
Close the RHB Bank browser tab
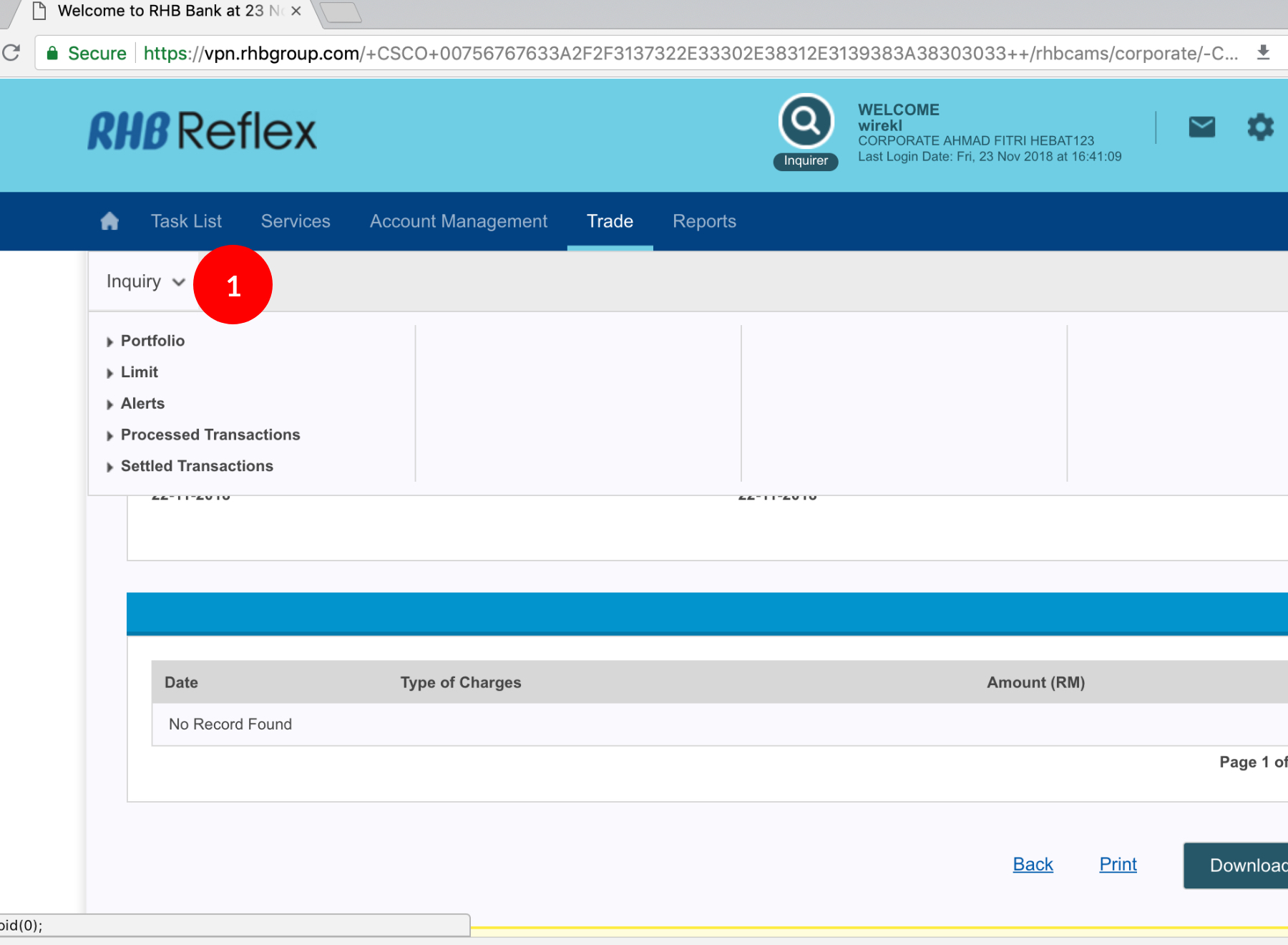point(296,11)
